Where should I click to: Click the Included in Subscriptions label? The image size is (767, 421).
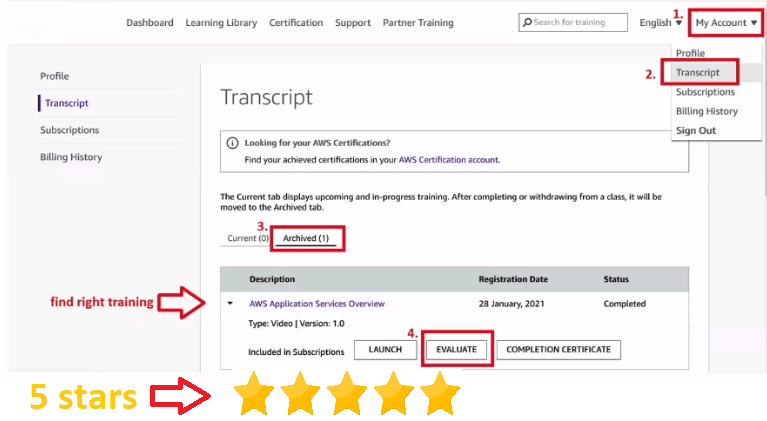(x=296, y=352)
